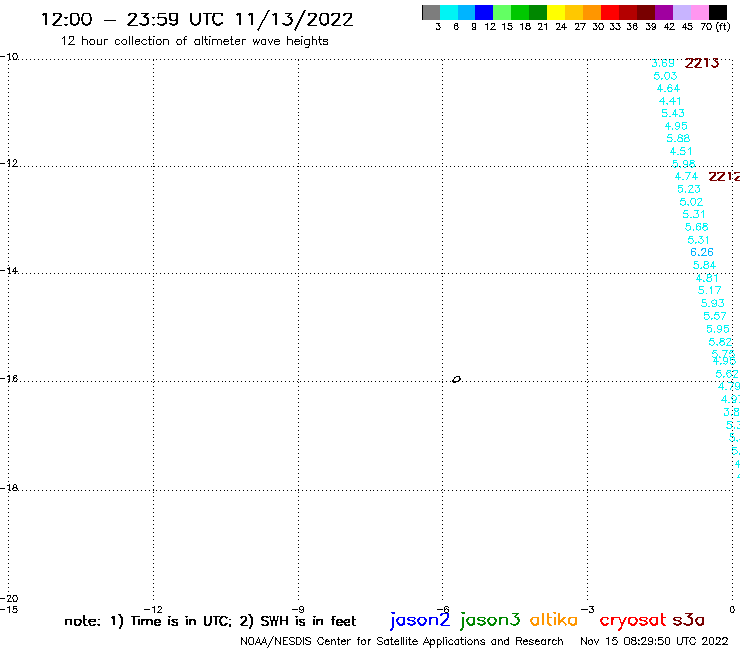This screenshot has width=740, height=650.
Task: Select the purple swatch in the color scale
Action: (664, 12)
